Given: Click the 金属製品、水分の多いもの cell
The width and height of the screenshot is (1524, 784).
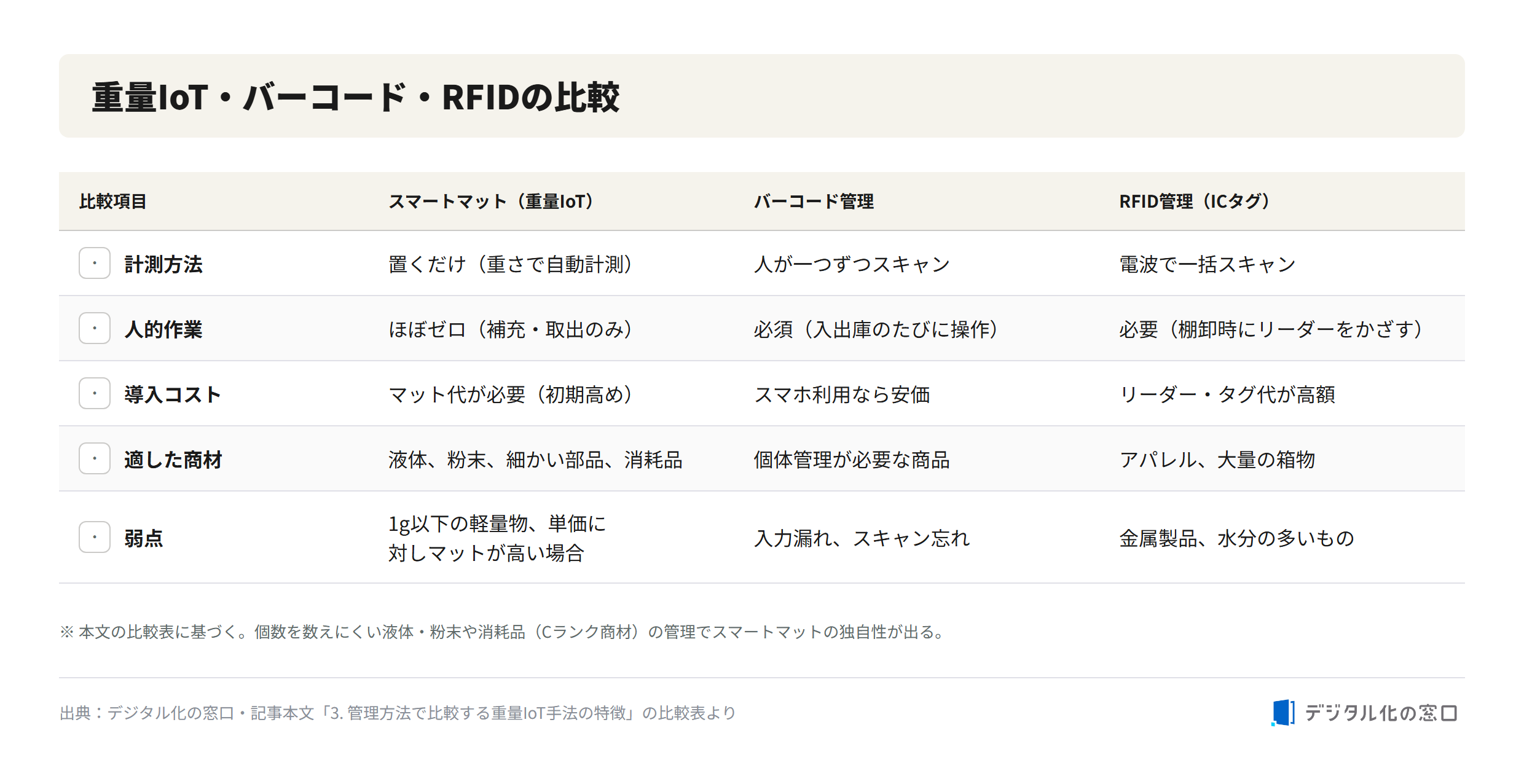Looking at the screenshot, I should (x=1236, y=538).
